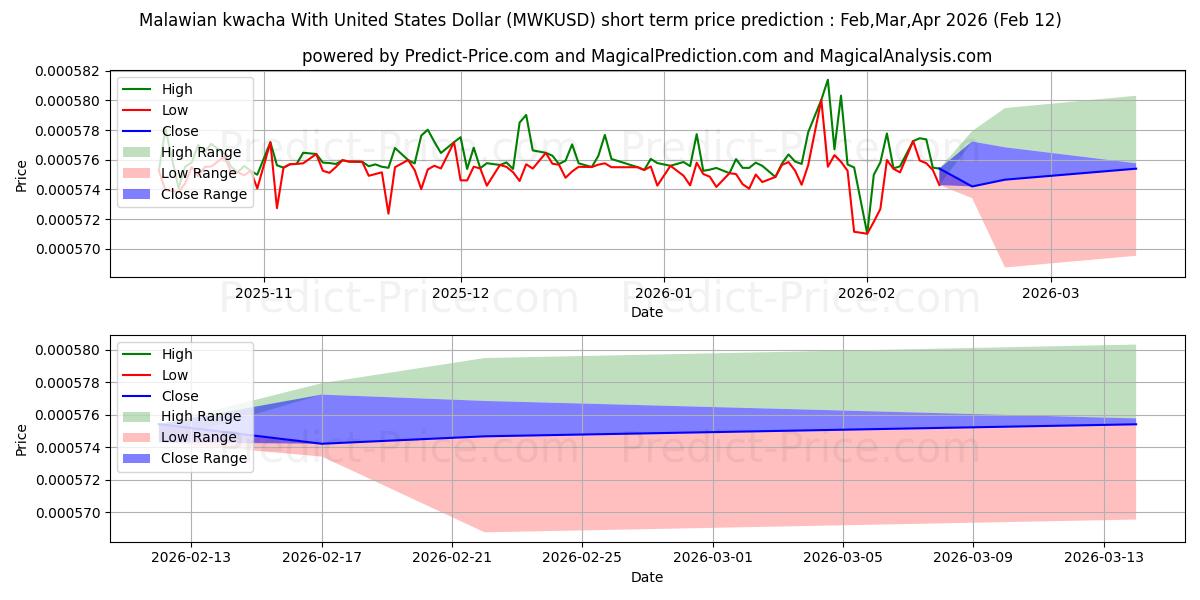Click the Low line label in top legend
The height and width of the screenshot is (600, 1200).
175,110
